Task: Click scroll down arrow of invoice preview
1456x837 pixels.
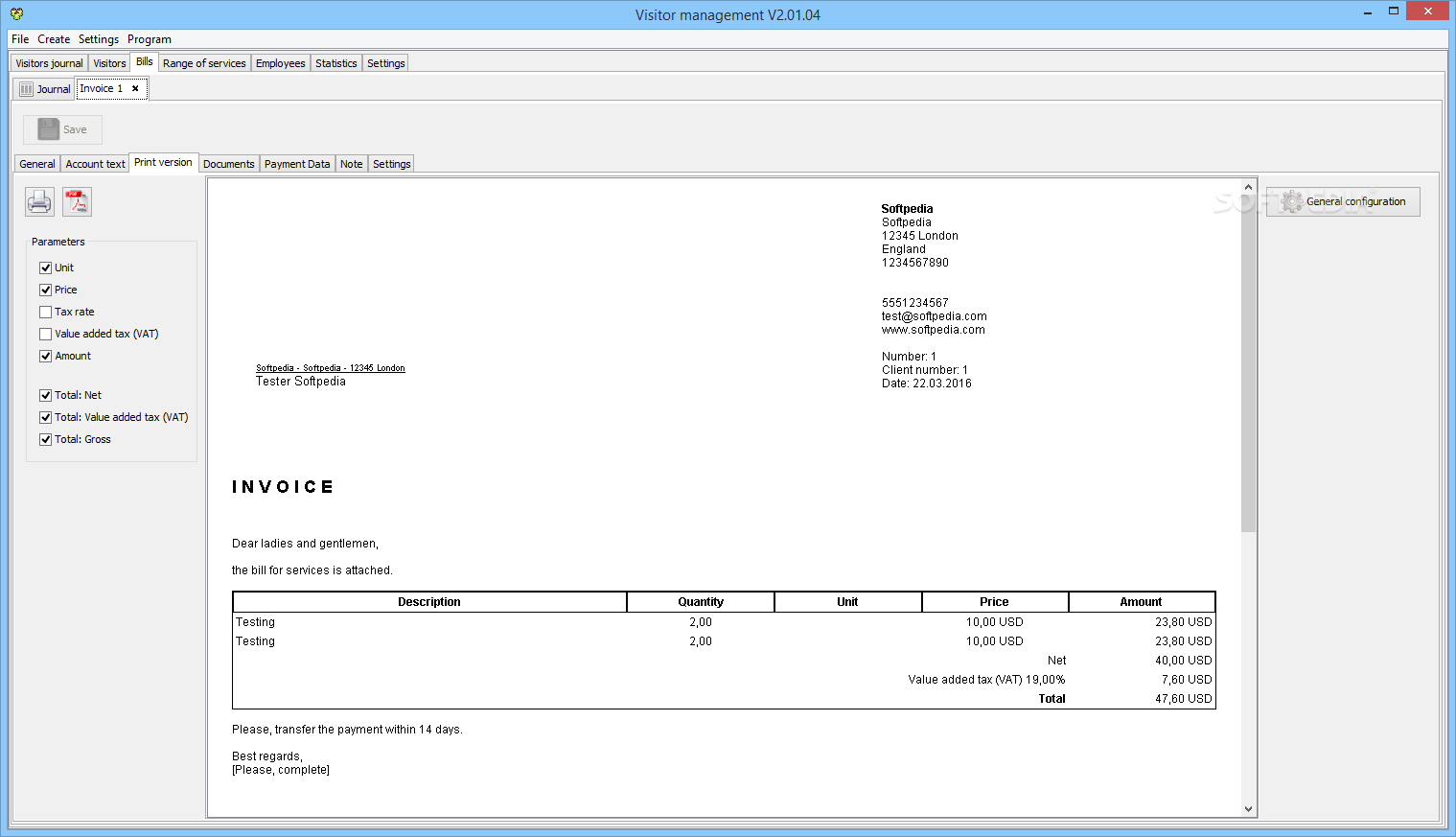Action: 1248,809
